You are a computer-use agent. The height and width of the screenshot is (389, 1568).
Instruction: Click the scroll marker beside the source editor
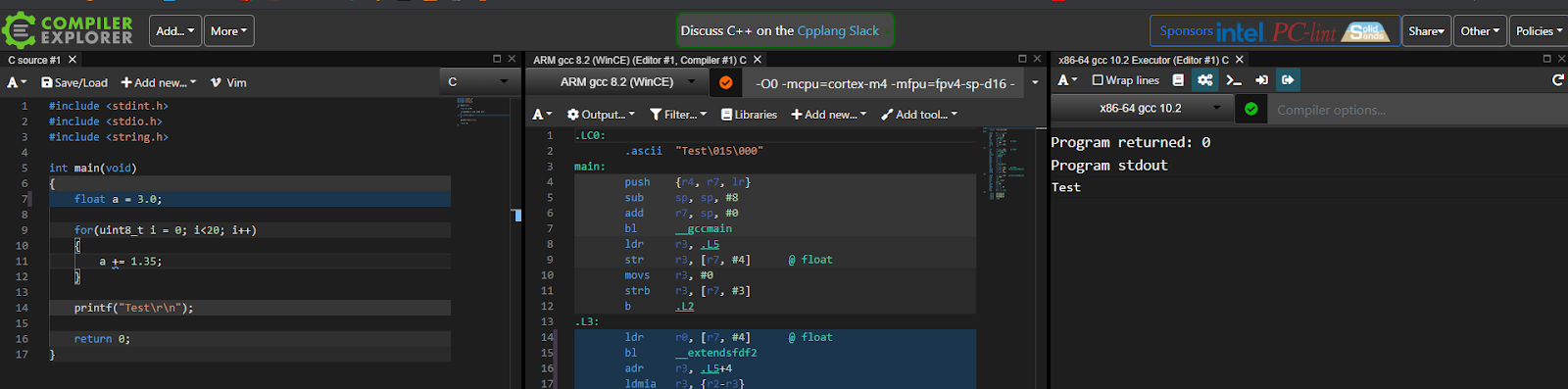[x=516, y=215]
